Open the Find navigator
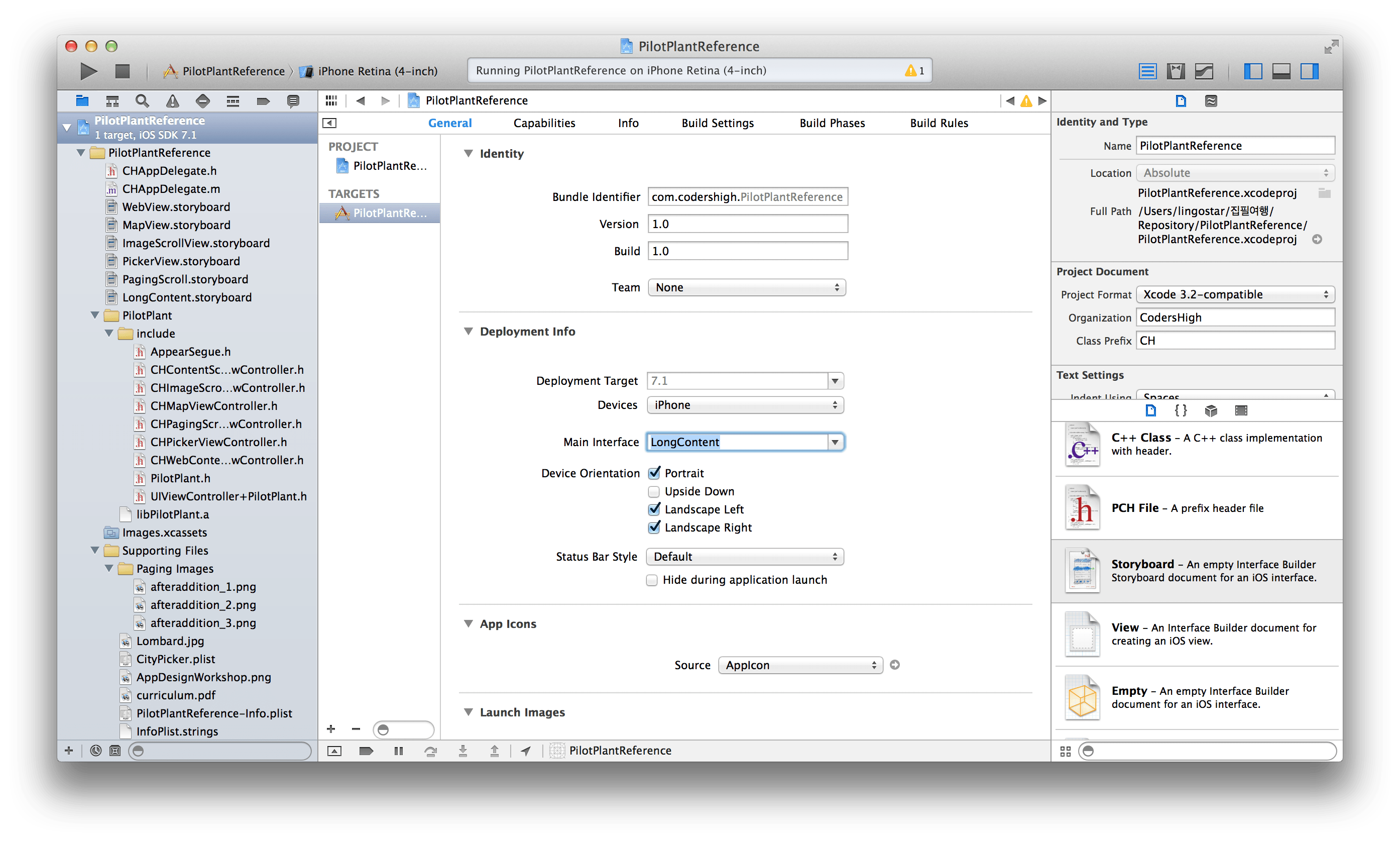The width and height of the screenshot is (1400, 841). (142, 101)
